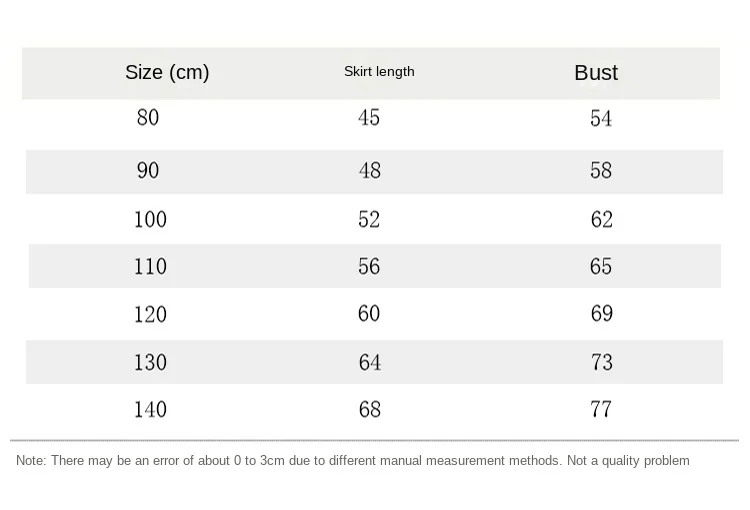Select size 90 row label

[148, 170]
